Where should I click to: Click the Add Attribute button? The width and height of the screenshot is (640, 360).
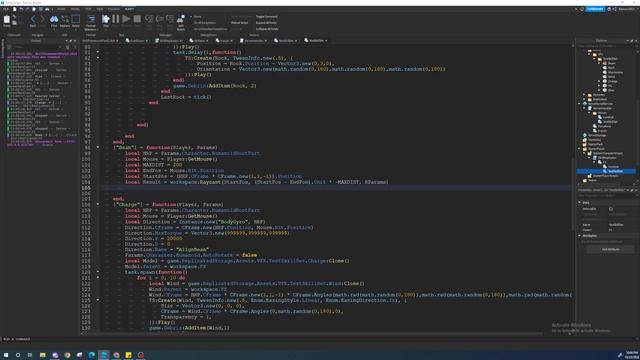tap(610, 249)
